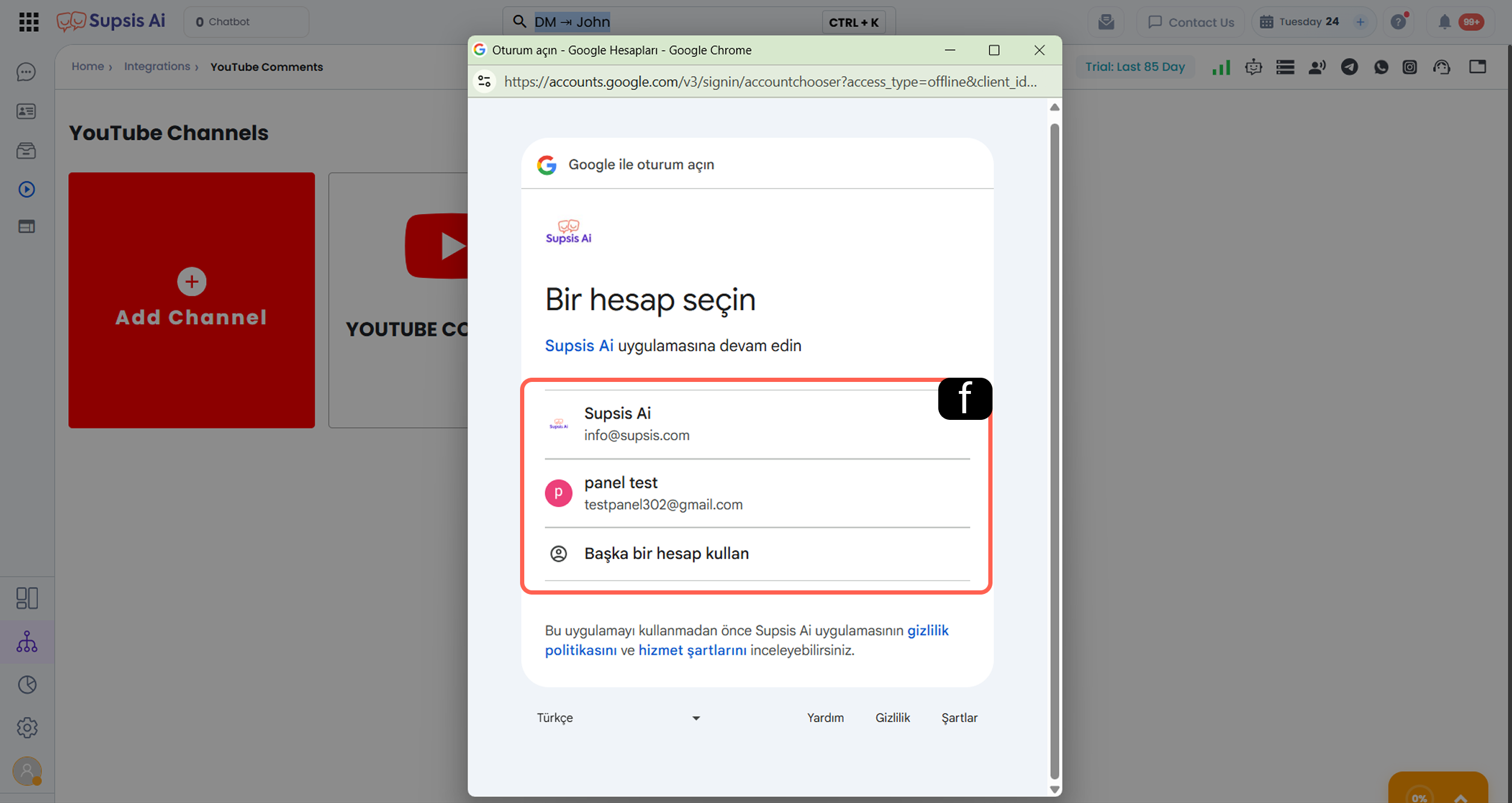Minimize the Google sign-in Chrome window
The width and height of the screenshot is (1512, 803).
pos(950,50)
